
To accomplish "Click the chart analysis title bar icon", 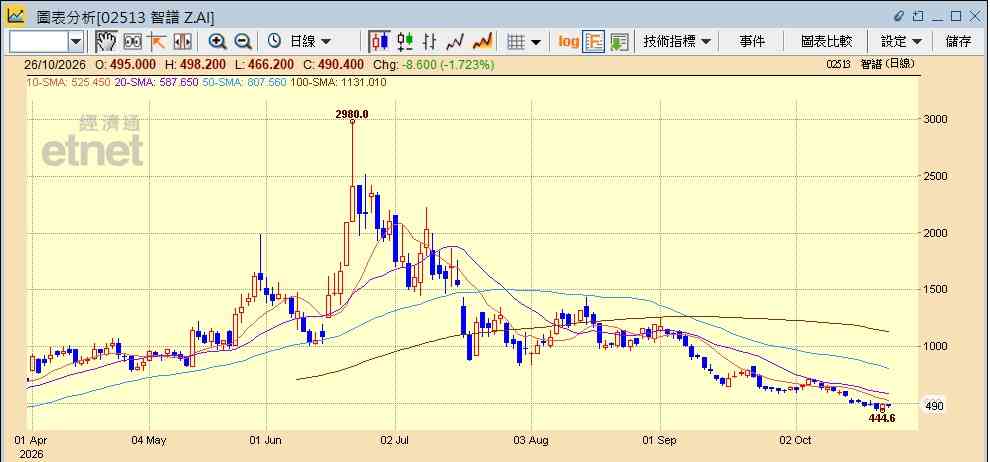I will click(16, 16).
